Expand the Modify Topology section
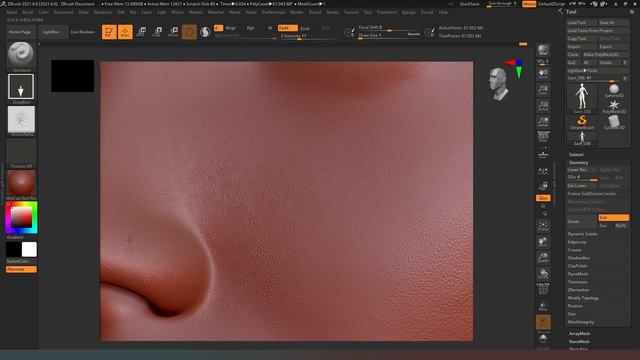Viewport: 640px width, 360px height. [x=583, y=298]
